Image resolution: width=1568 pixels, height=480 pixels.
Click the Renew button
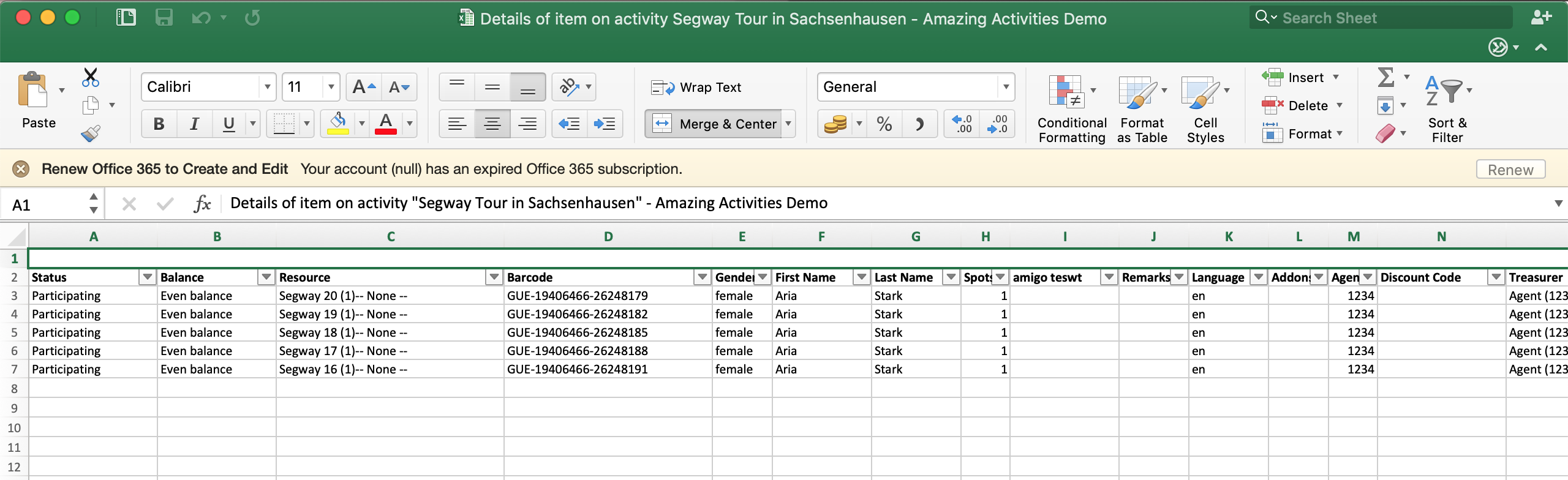click(1510, 170)
